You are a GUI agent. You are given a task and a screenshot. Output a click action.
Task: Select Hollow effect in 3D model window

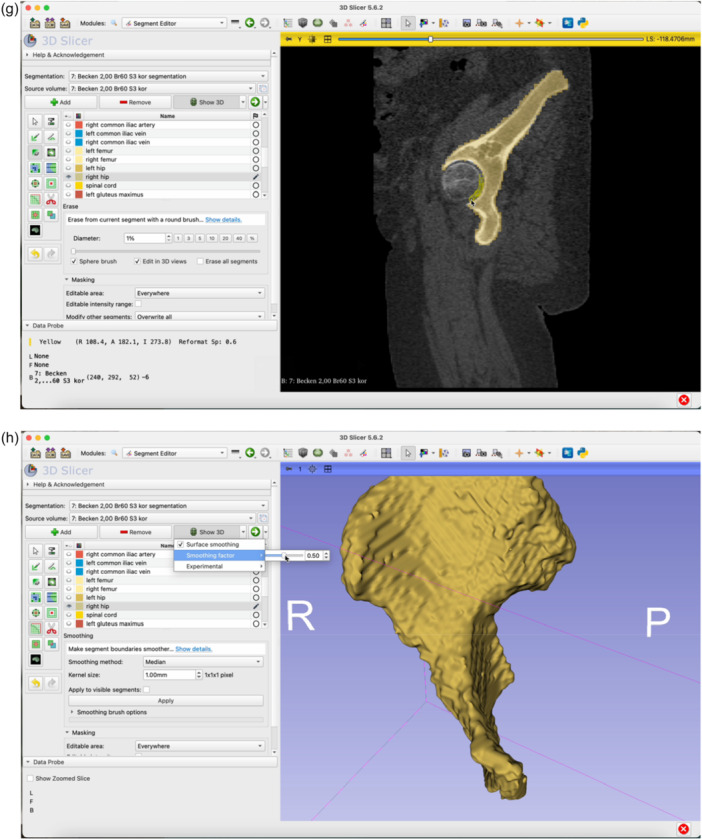[51, 613]
